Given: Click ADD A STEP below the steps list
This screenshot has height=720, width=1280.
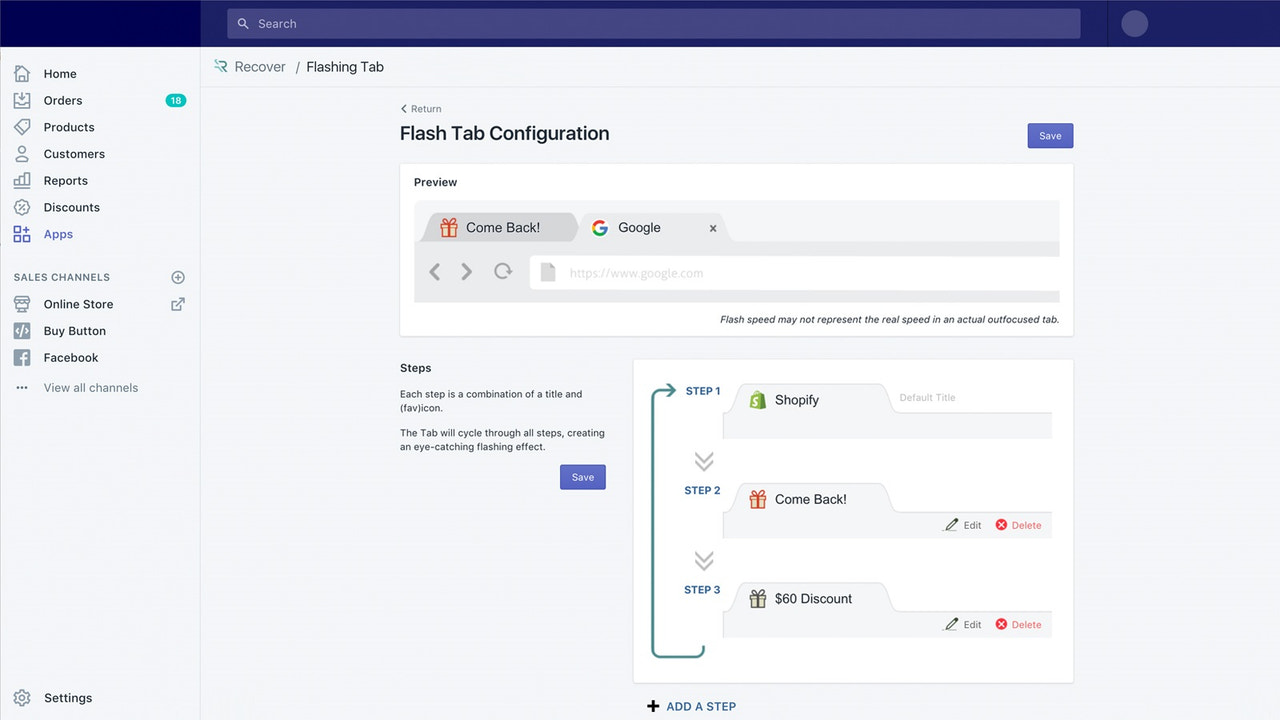Looking at the screenshot, I should click(x=691, y=706).
